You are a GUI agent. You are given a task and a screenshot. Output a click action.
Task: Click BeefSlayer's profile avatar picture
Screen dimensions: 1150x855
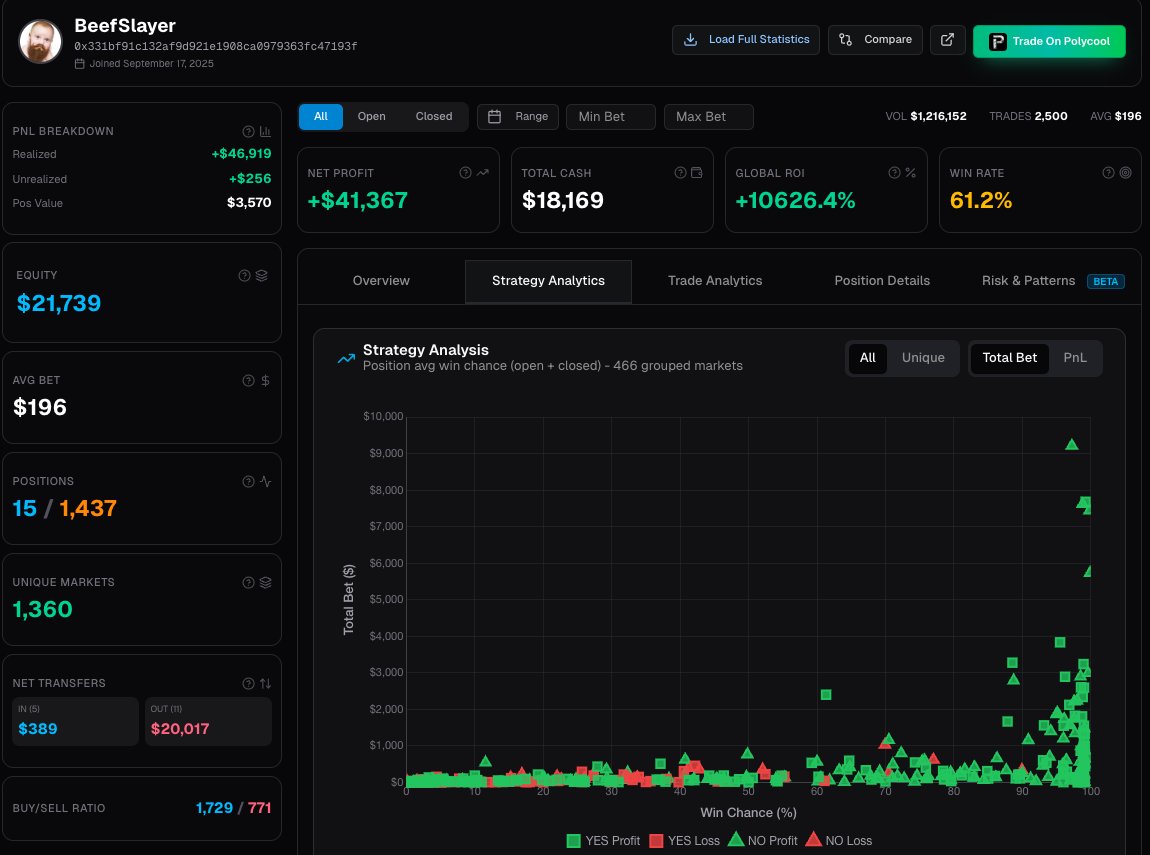coord(40,41)
